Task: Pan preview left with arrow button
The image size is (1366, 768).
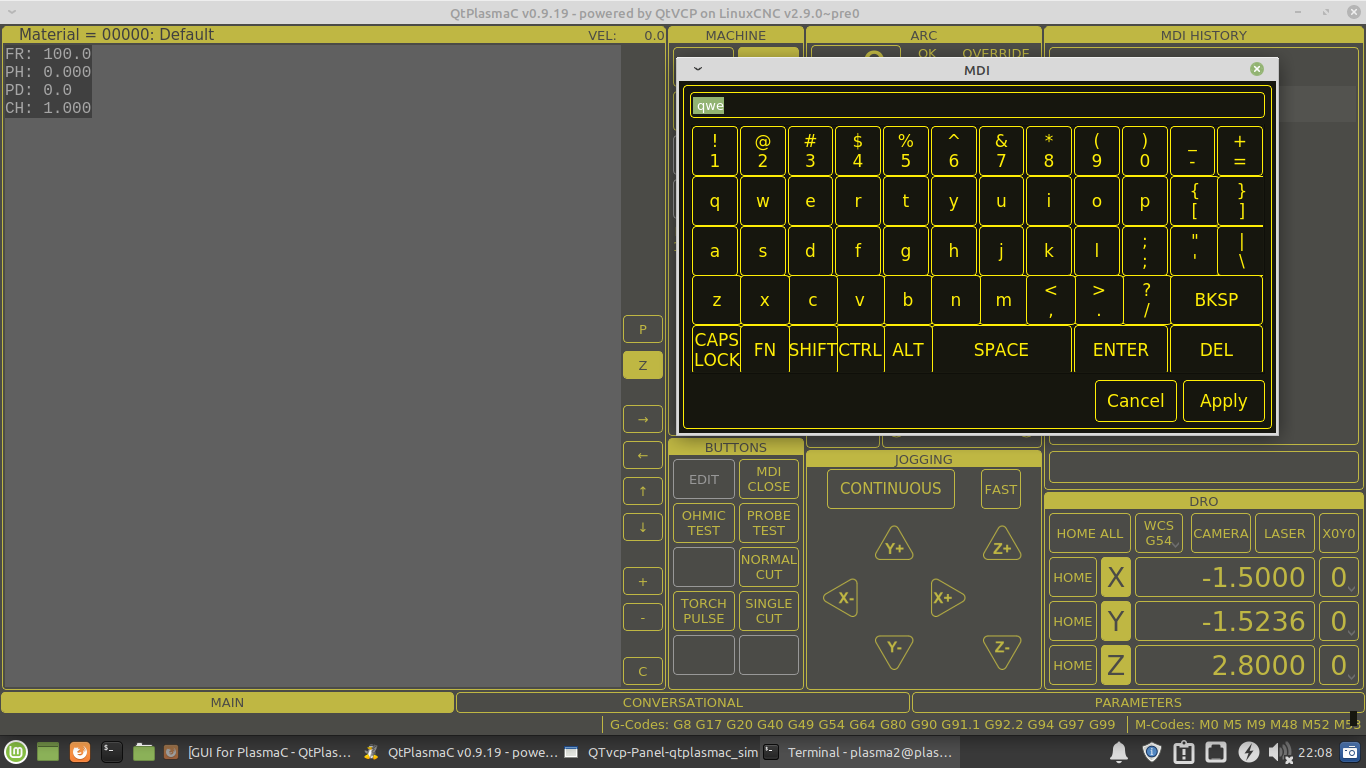Action: point(643,455)
